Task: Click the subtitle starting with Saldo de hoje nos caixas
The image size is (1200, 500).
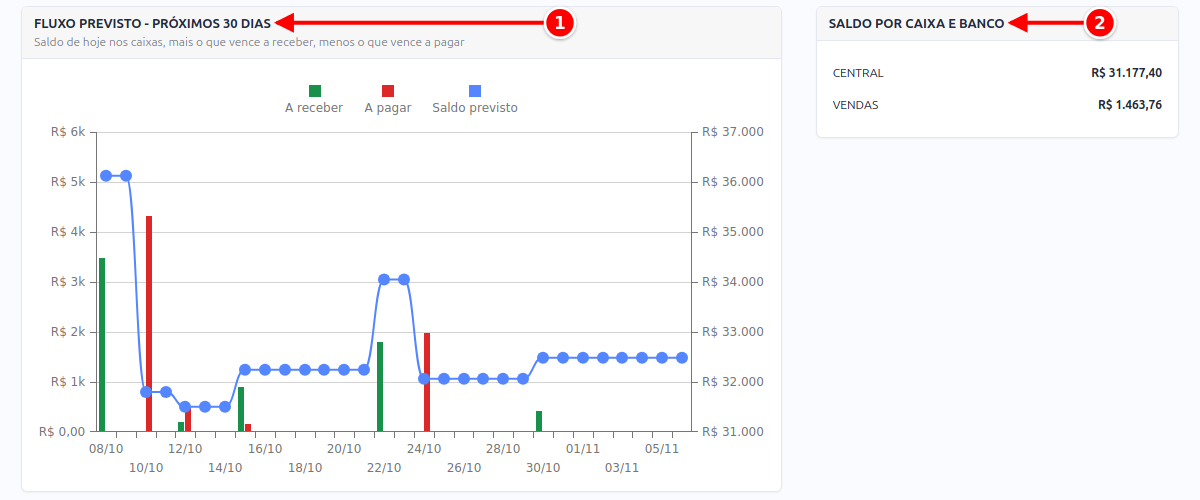Action: pos(249,42)
